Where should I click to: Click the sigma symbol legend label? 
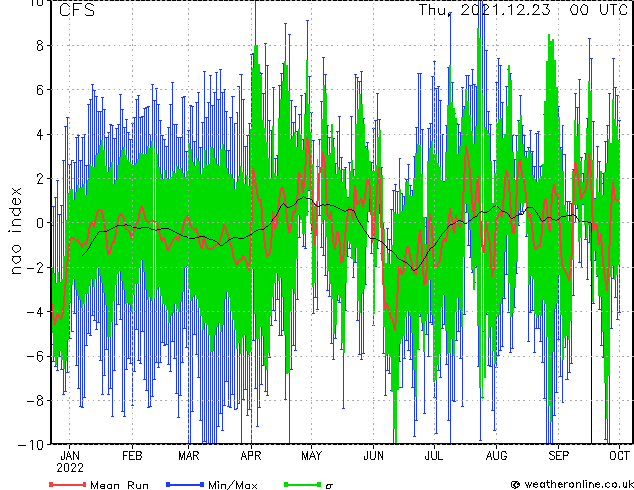329,486
